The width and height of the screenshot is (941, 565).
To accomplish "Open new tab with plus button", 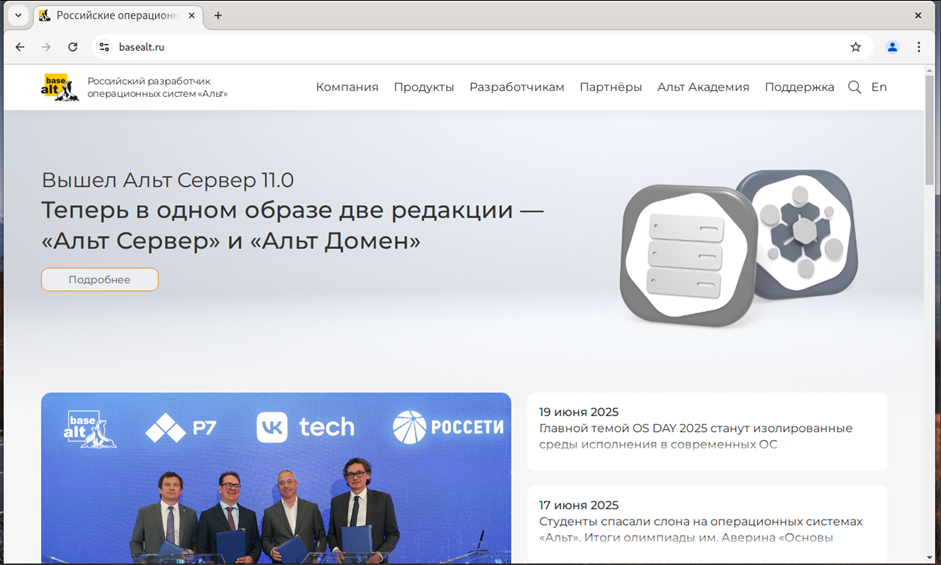I will pos(218,16).
